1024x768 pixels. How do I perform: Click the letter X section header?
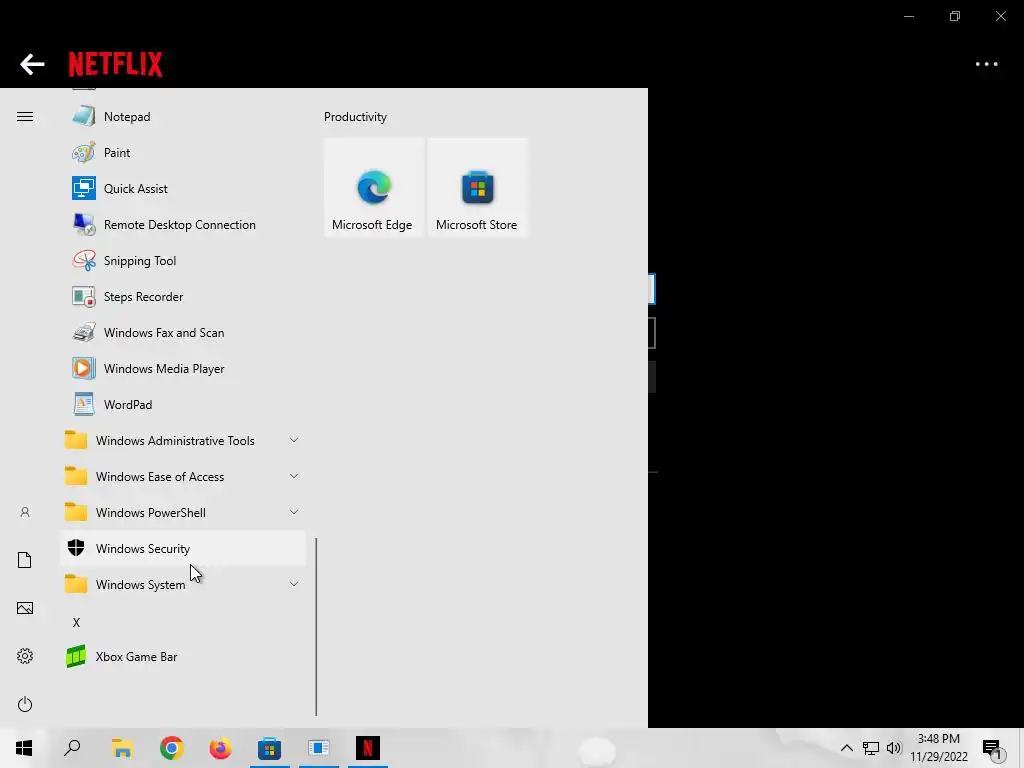[76, 622]
